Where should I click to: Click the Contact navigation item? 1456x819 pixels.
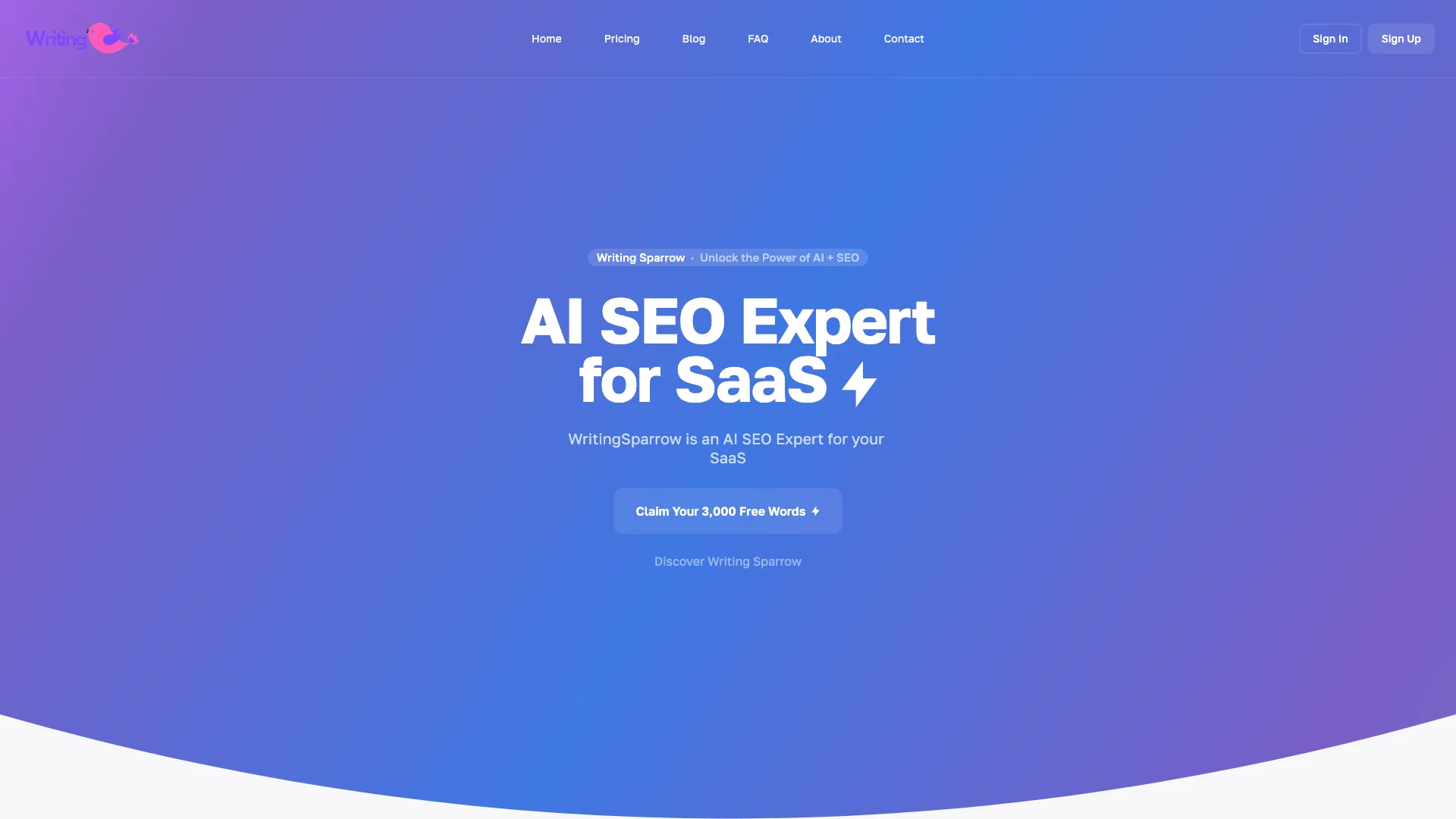click(x=904, y=38)
